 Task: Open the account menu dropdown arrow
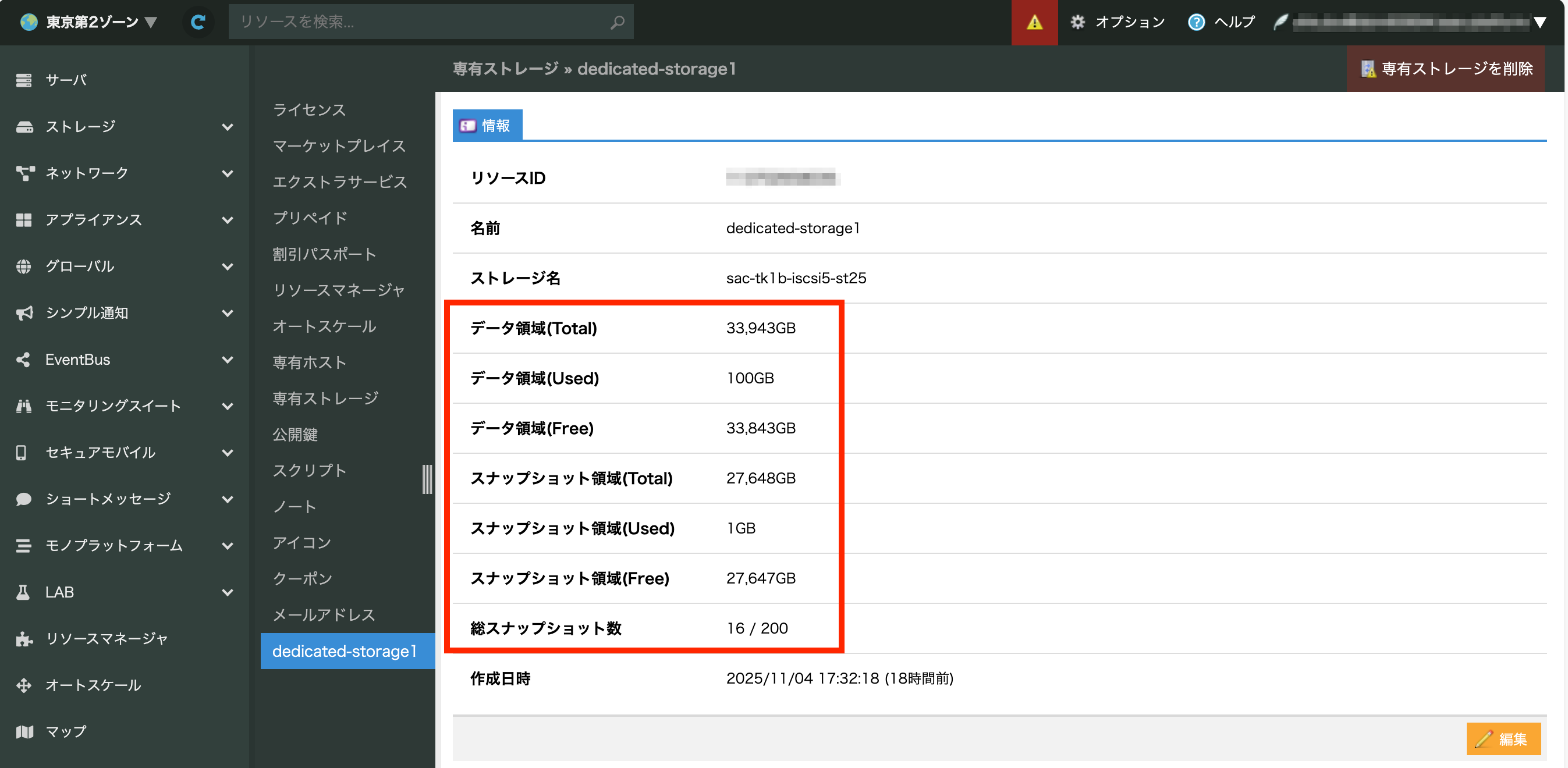click(1539, 23)
